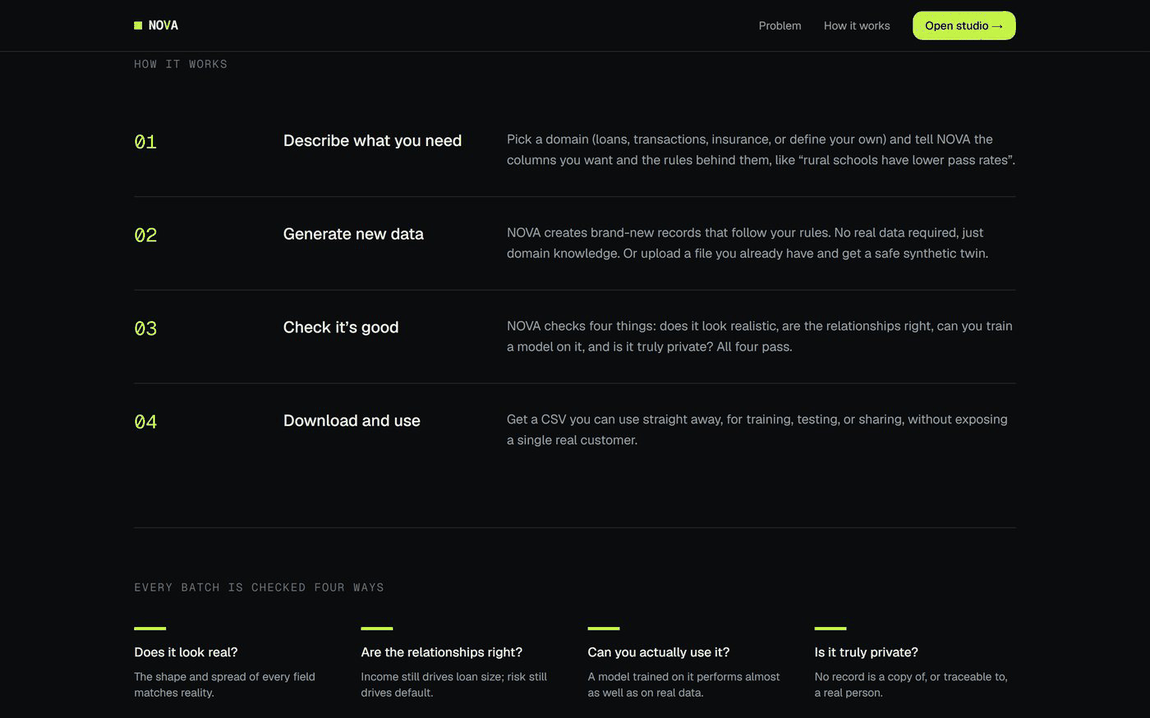Click the Does it look real? heading
1150x718 pixels.
point(186,652)
